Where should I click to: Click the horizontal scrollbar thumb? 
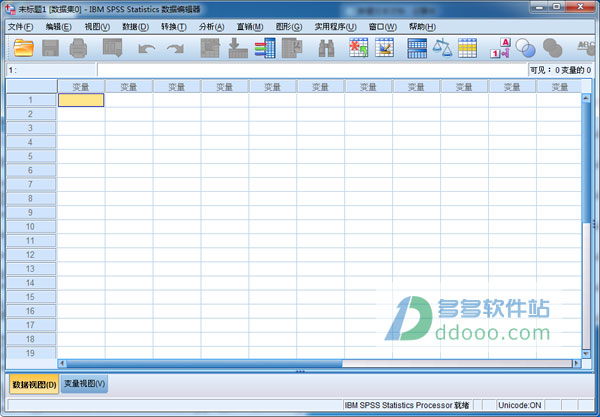point(204,363)
